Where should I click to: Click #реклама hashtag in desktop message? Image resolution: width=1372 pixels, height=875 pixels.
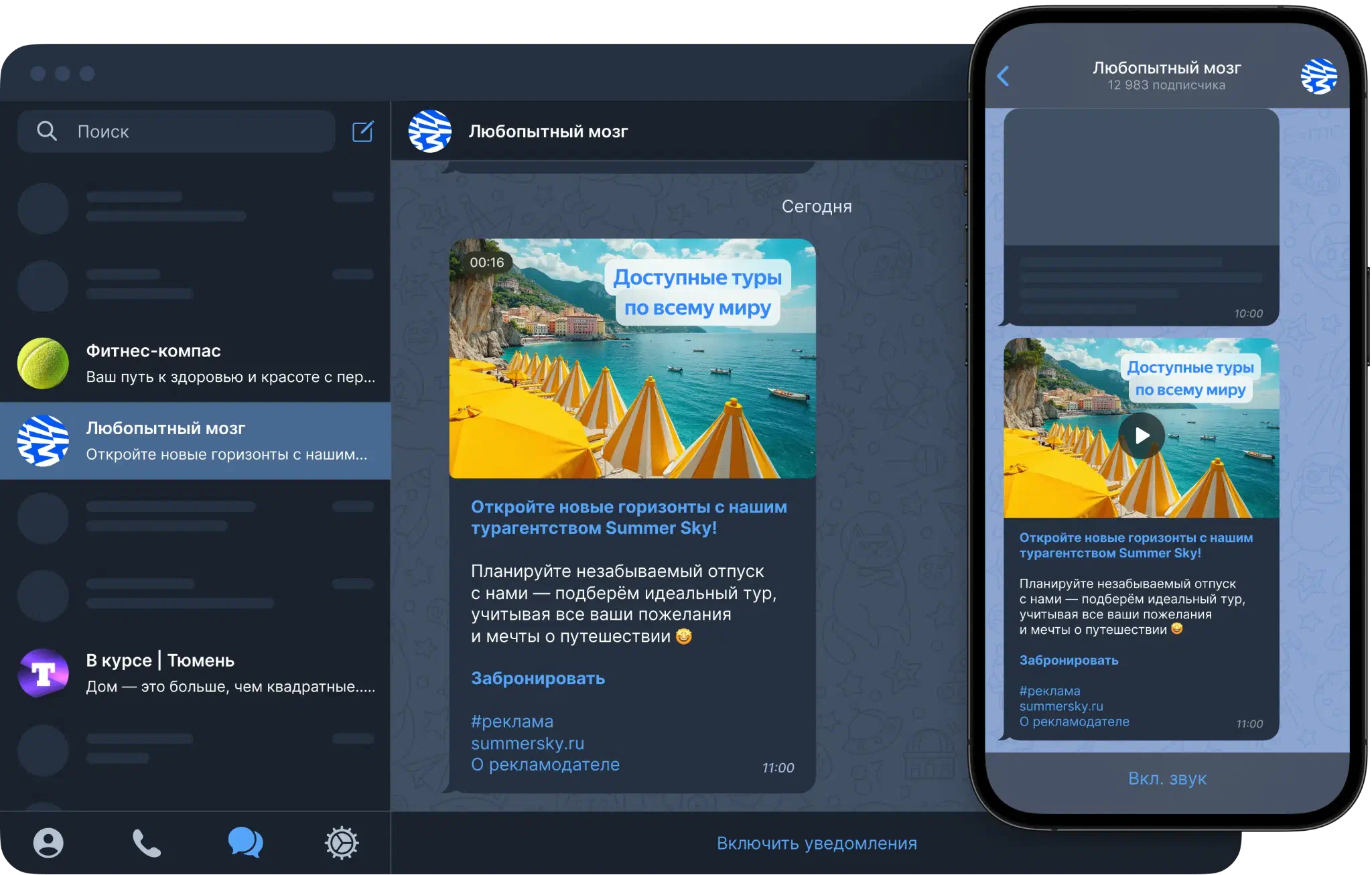click(x=512, y=722)
